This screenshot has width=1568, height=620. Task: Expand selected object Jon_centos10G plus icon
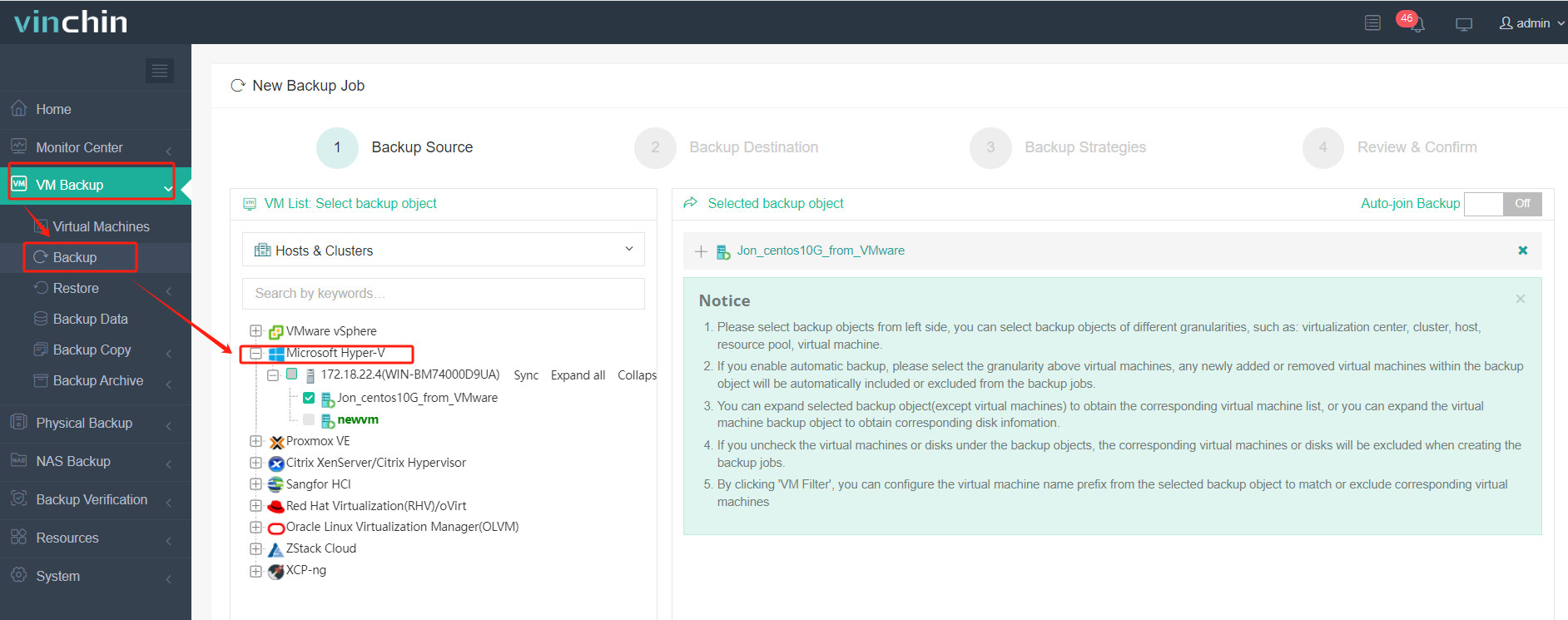[x=701, y=251]
